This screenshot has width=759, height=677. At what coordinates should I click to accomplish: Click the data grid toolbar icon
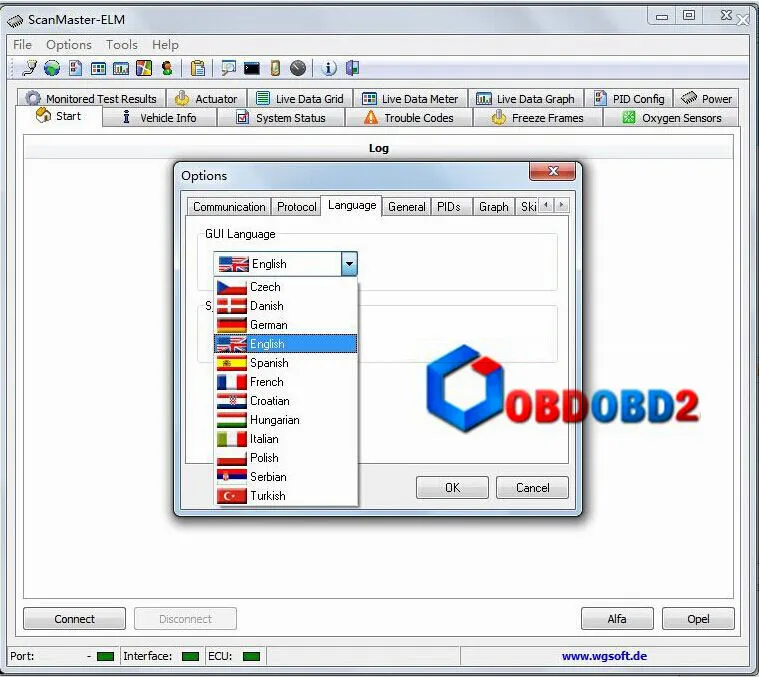[98, 68]
